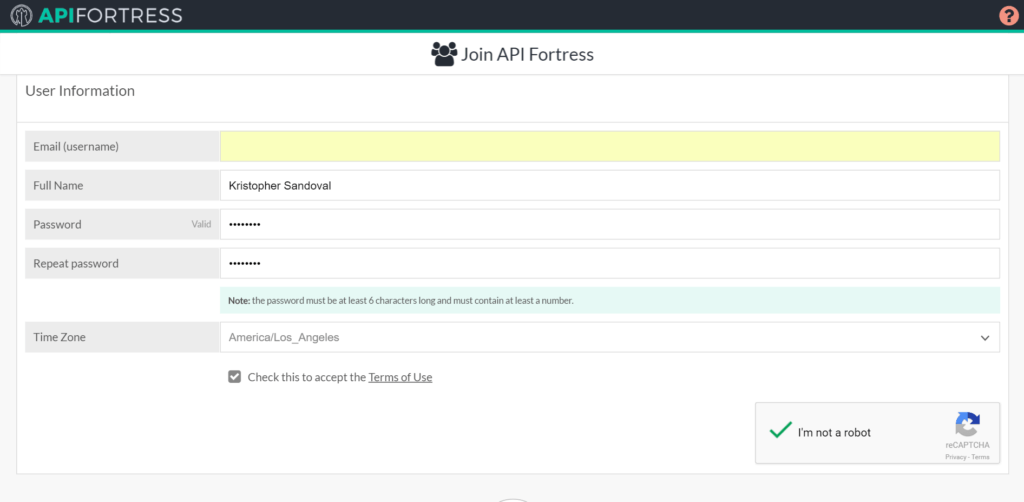Uncheck the accept Terms of Use checkbox
Viewport: 1024px width, 502px height.
[x=234, y=377]
